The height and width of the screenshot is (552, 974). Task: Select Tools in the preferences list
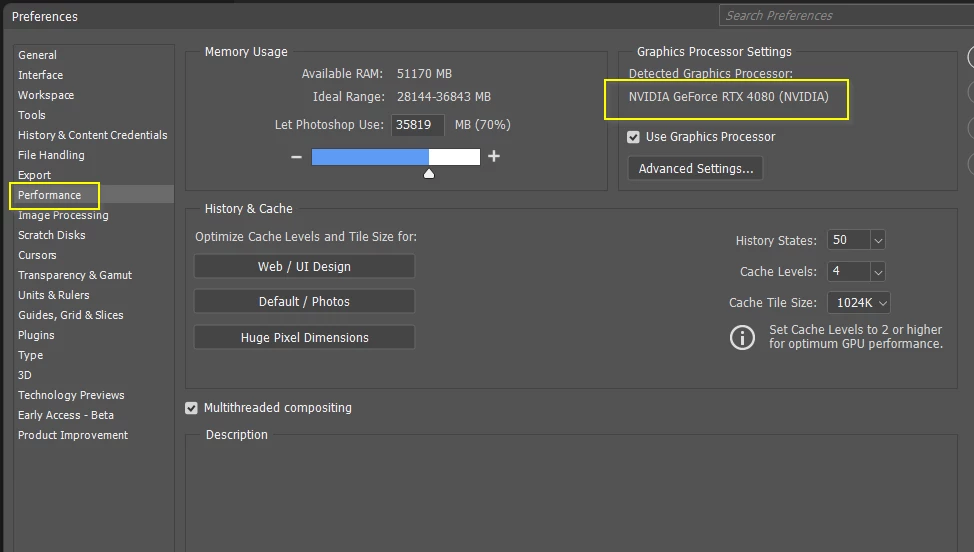point(32,115)
